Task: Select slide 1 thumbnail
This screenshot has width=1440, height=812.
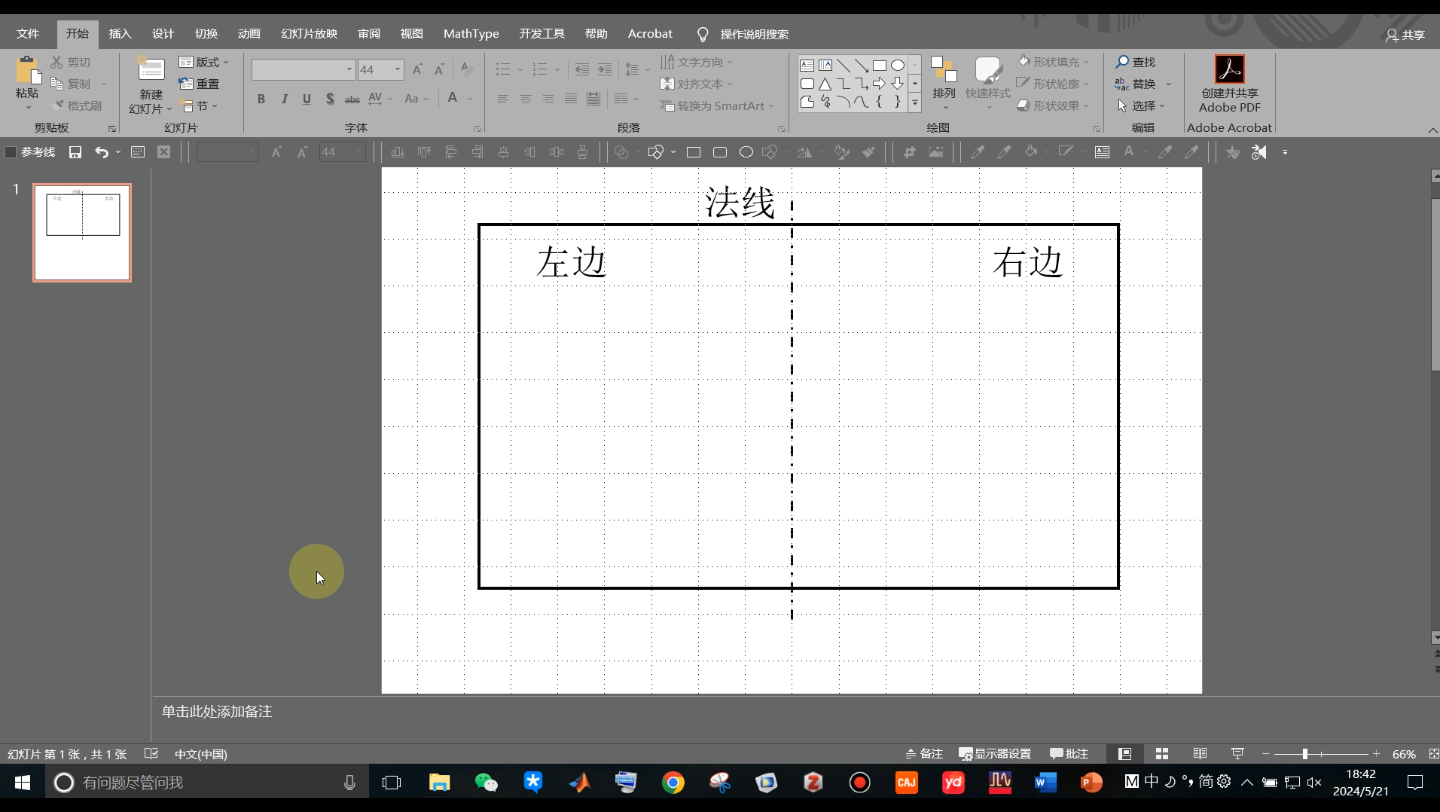Action: pos(82,233)
